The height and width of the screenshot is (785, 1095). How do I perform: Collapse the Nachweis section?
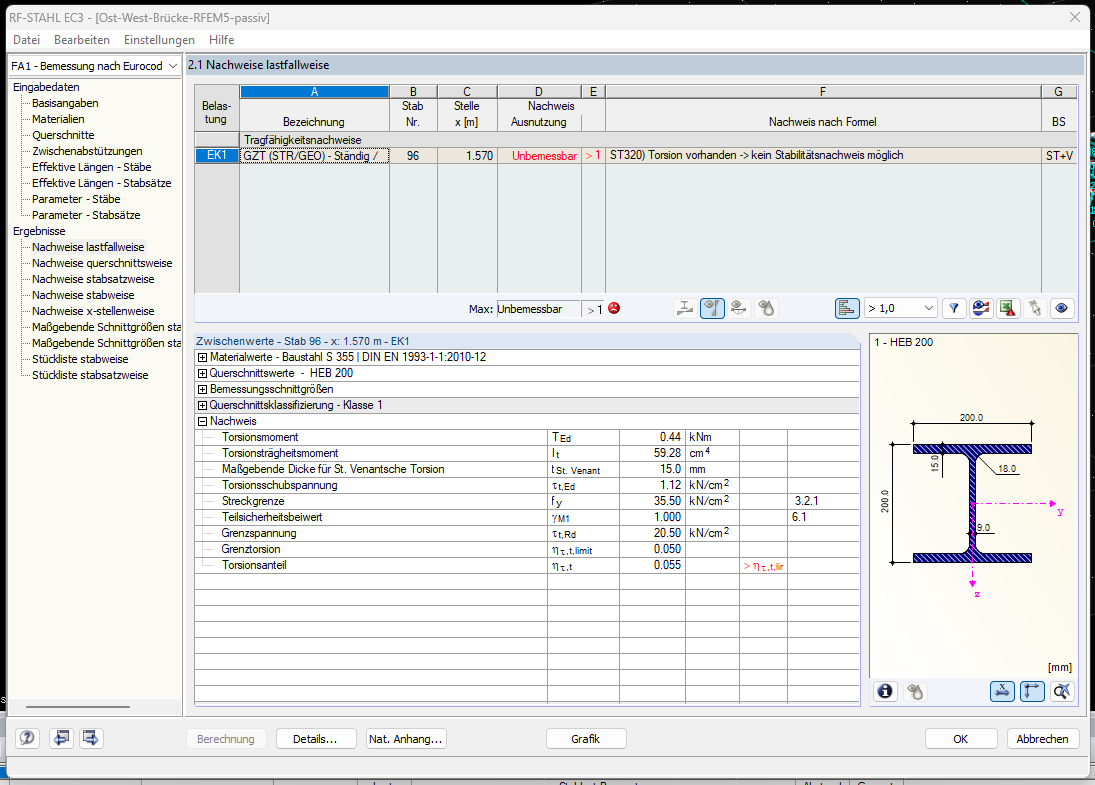[x=202, y=421]
